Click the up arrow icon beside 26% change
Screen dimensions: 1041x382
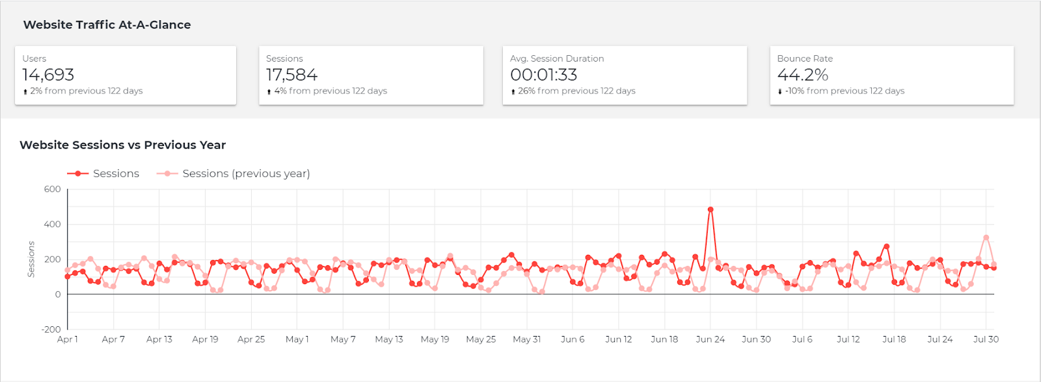(513, 92)
